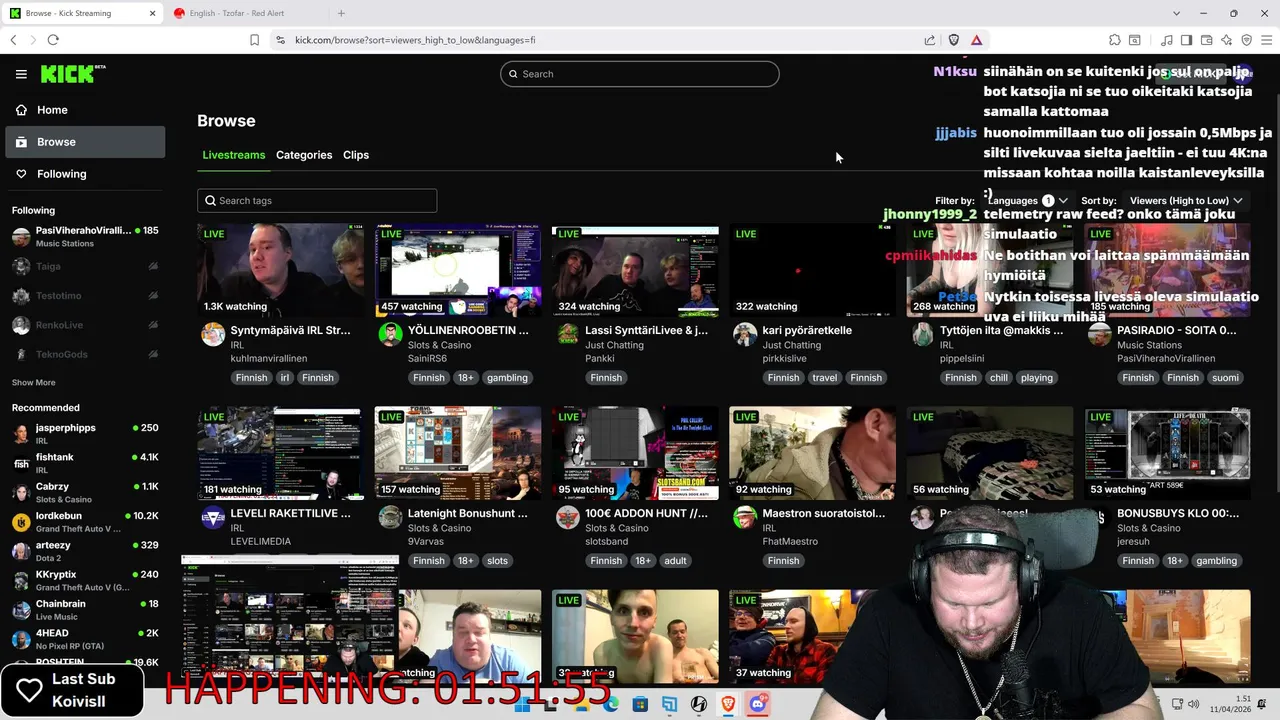The width and height of the screenshot is (1280, 720).
Task: Click the adult tag under slotsband
Action: tap(675, 561)
